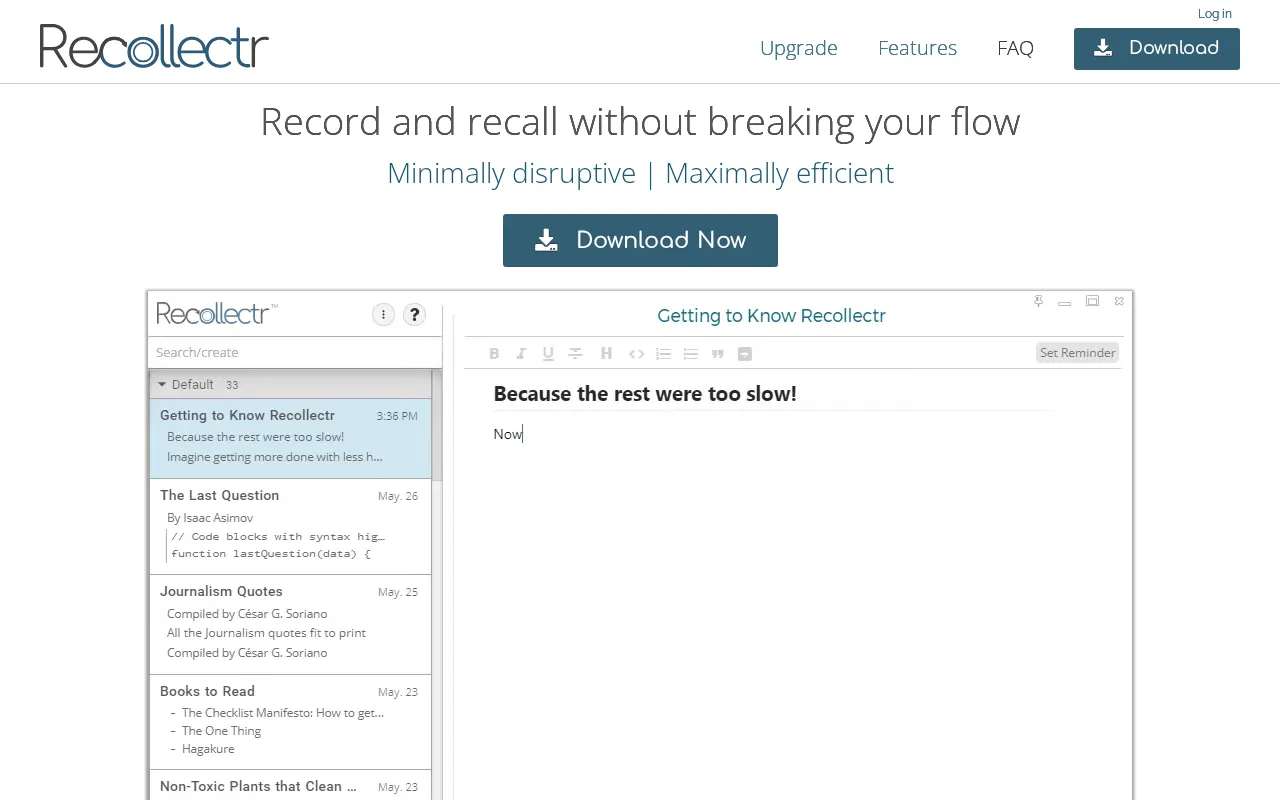Open the Journalism Quotes note
The height and width of the screenshot is (800, 1280).
click(290, 624)
